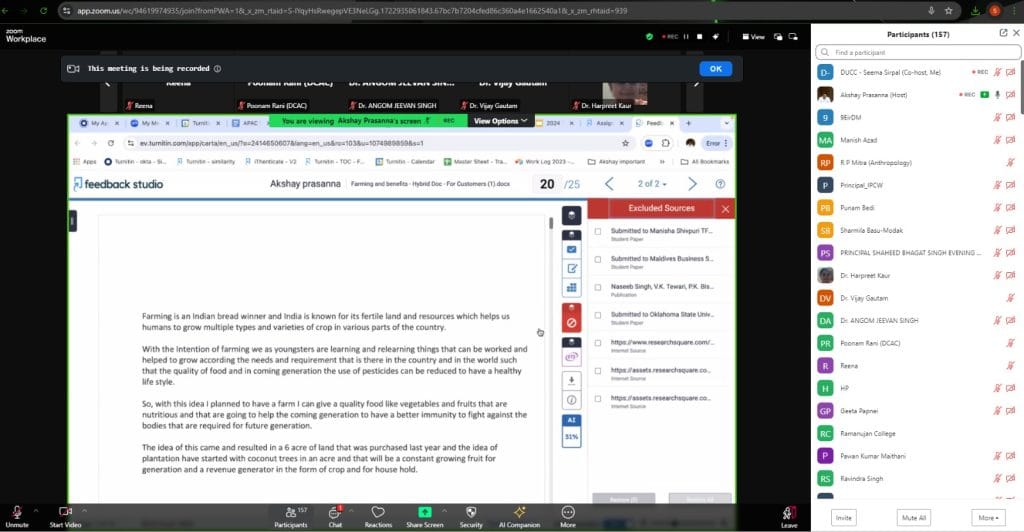Viewport: 1024px width, 532px height.
Task: Open Reactions in the meeting toolbar
Action: click(378, 513)
